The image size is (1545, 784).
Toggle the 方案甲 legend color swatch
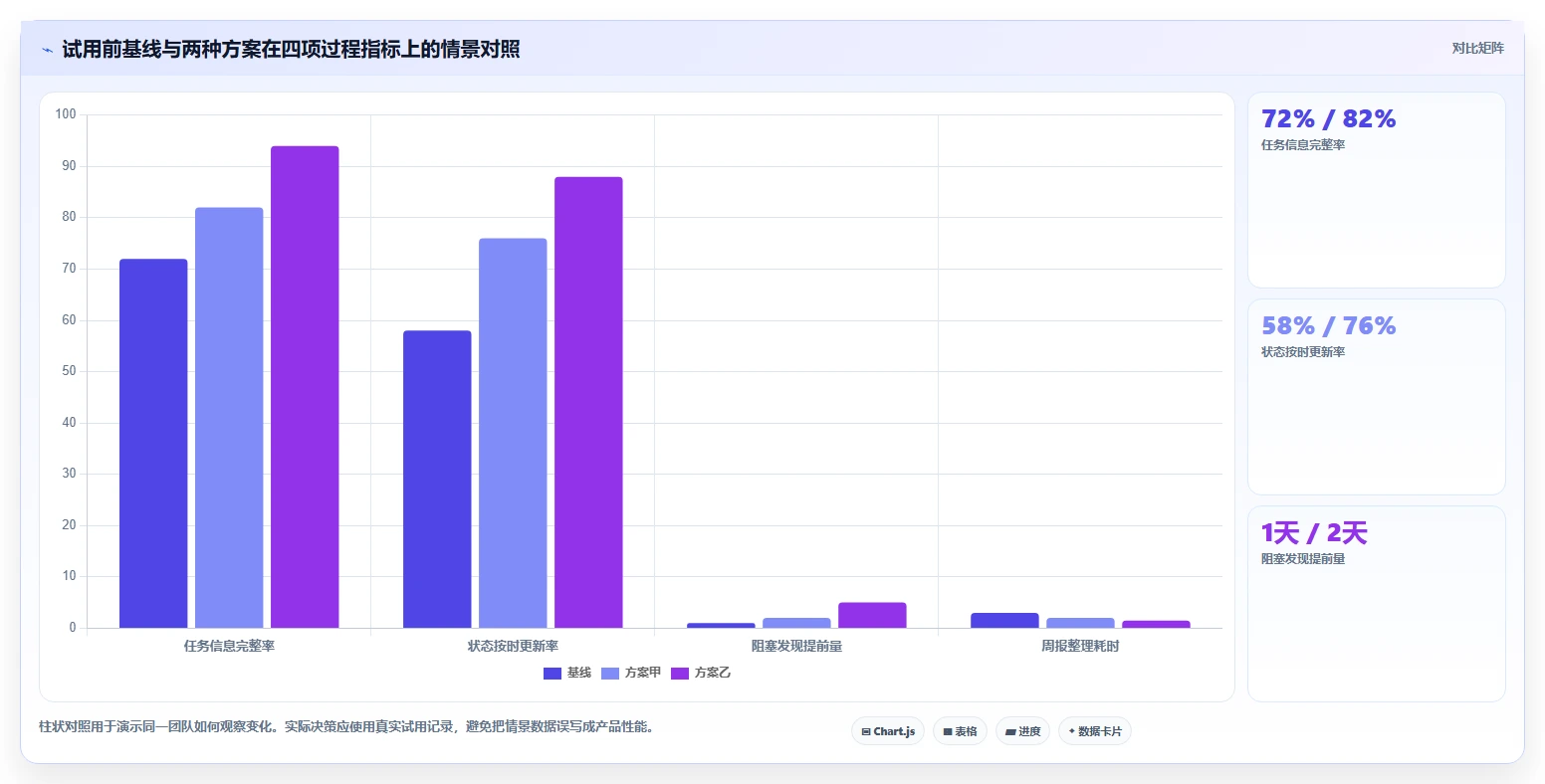pos(610,674)
